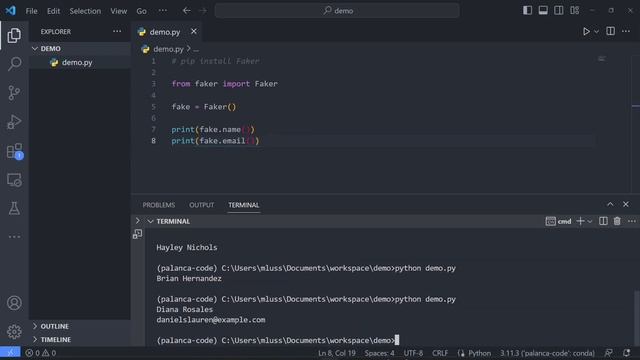Split the editor right
Screen dimensions: 640x360
pos(610,31)
